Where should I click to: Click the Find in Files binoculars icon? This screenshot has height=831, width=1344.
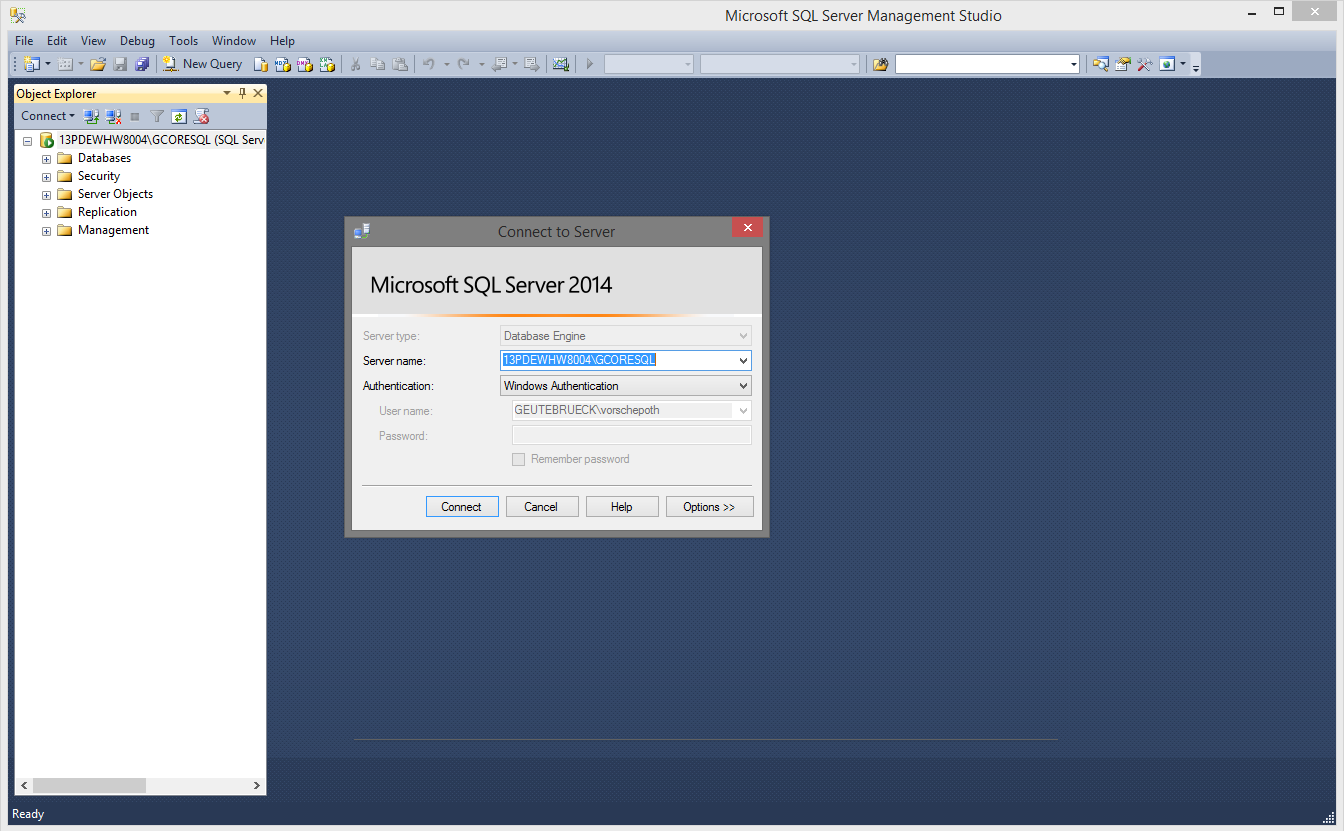(x=880, y=64)
